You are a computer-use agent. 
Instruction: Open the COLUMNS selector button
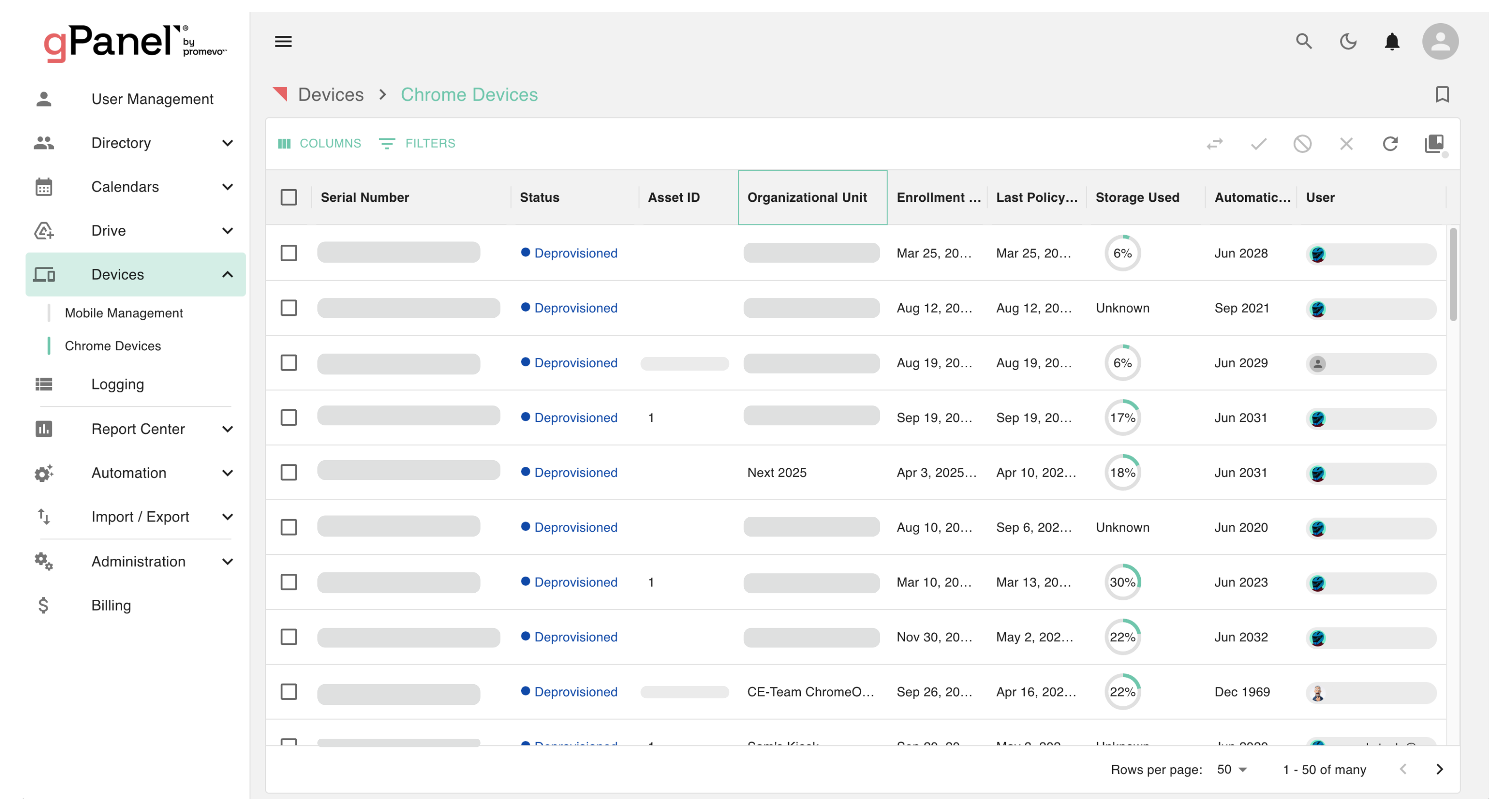click(320, 144)
